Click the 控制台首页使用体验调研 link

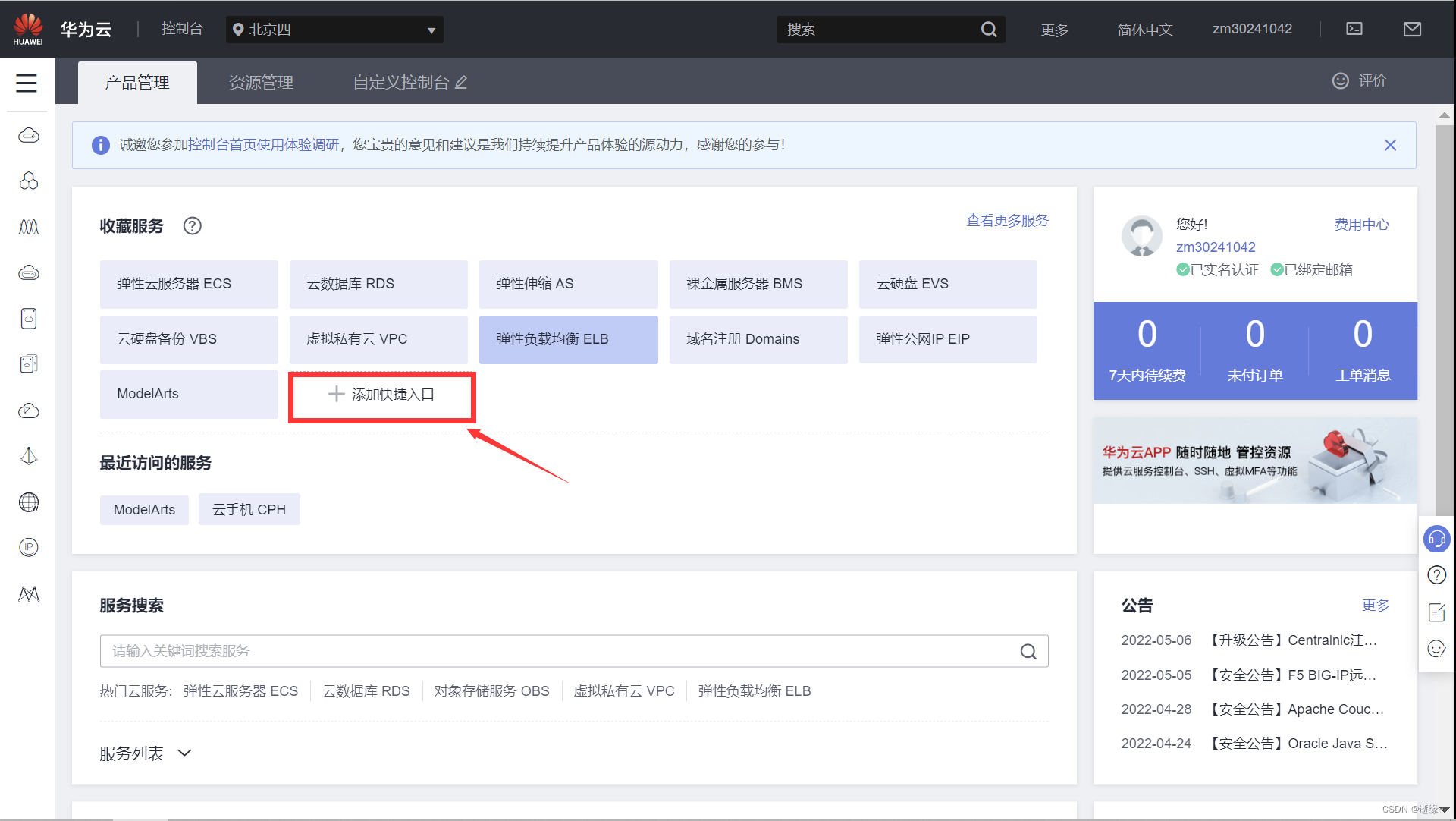tap(264, 145)
